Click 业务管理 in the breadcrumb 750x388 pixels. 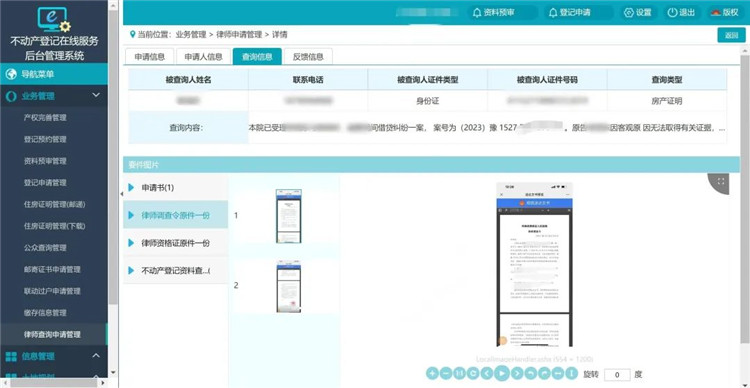click(x=191, y=34)
